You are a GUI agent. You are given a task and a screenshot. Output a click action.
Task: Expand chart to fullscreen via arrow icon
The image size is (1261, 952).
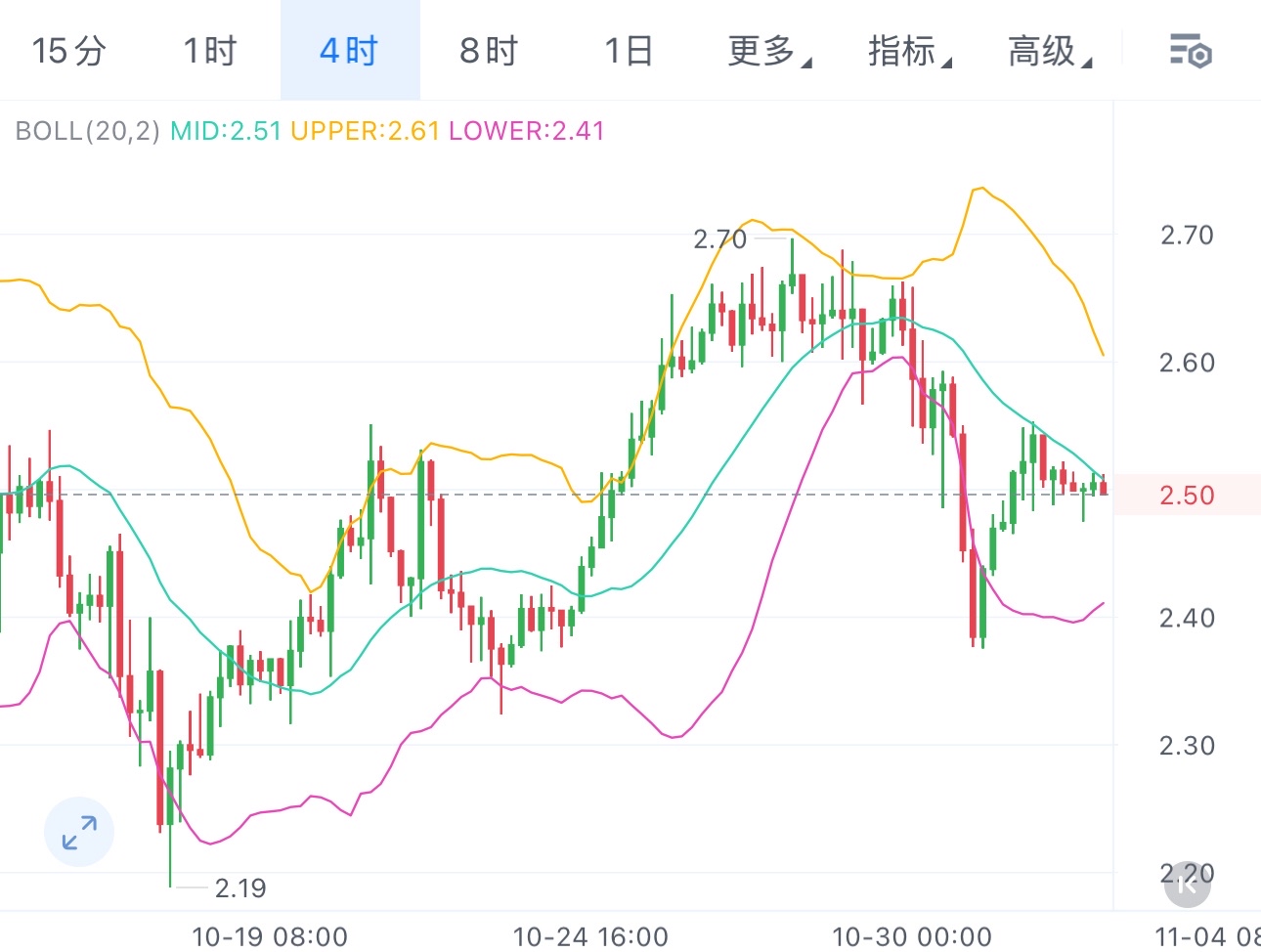coord(78,832)
